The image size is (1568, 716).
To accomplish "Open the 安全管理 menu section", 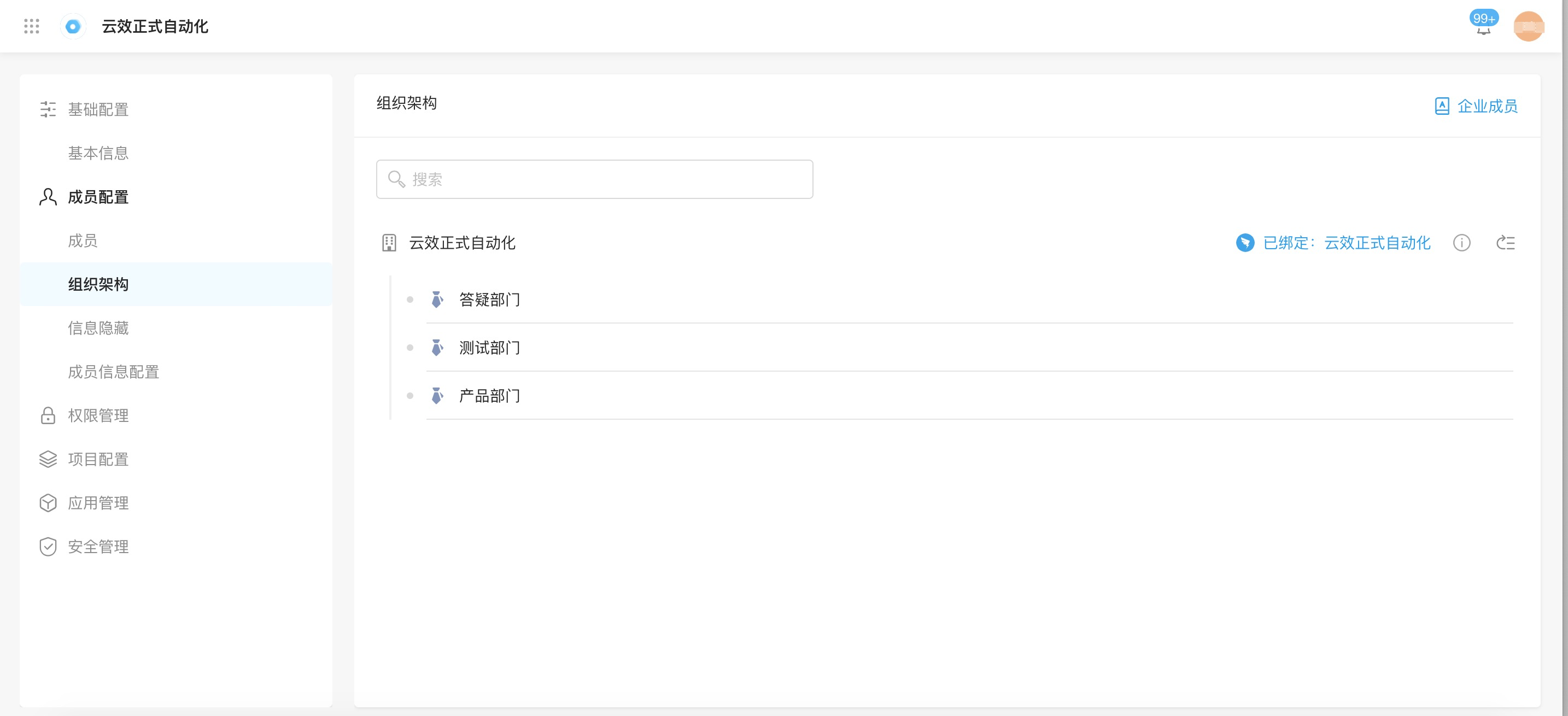I will [x=97, y=547].
